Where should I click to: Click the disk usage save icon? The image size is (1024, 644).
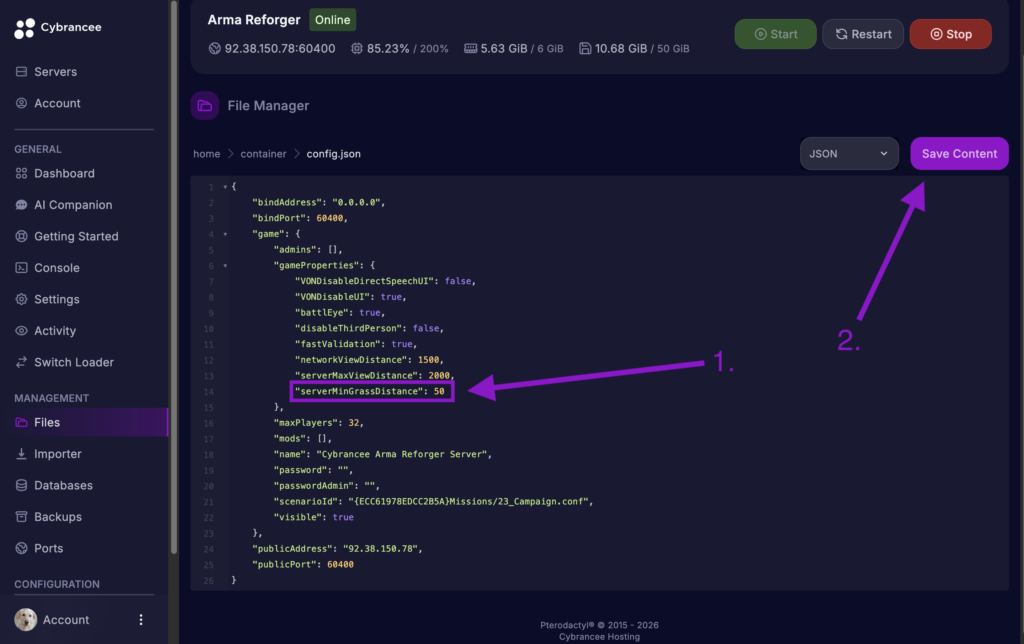click(585, 48)
